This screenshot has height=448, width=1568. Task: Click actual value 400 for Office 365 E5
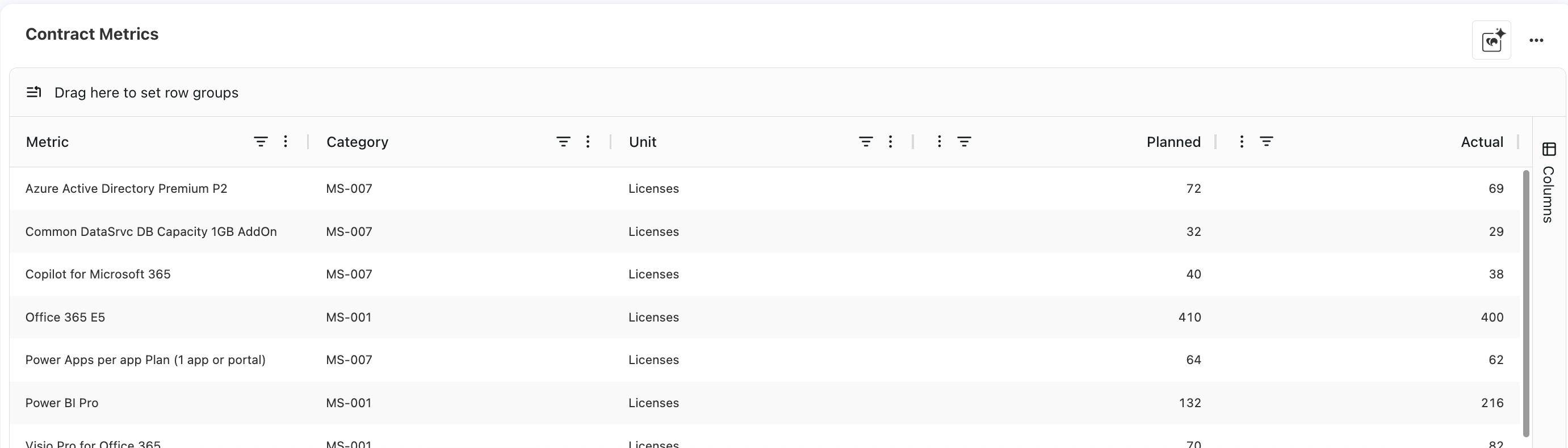tap(1492, 318)
